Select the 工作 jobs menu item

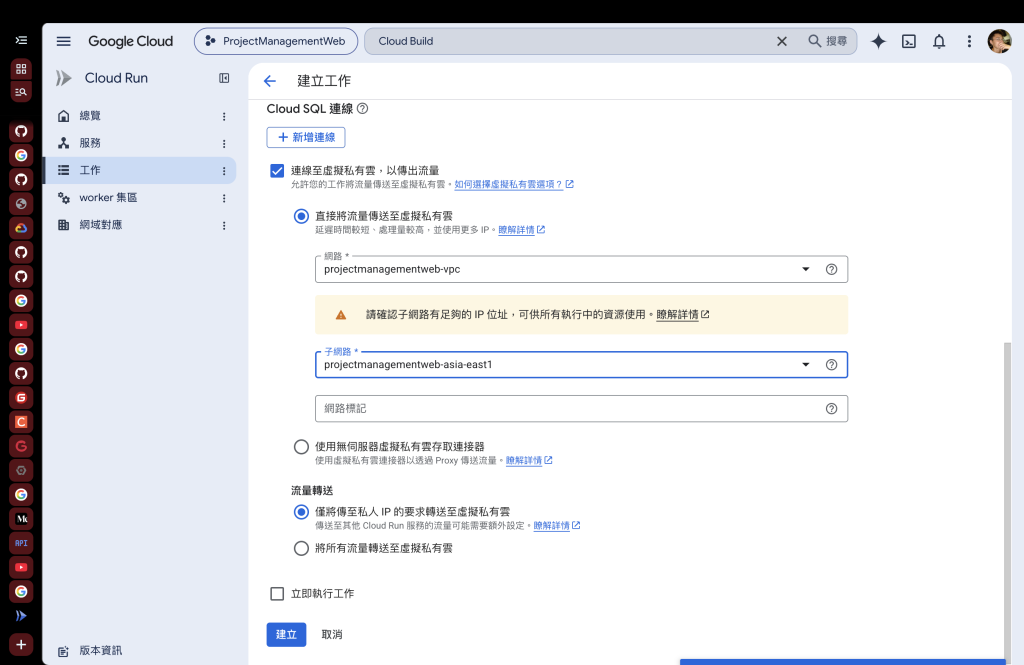[139, 170]
